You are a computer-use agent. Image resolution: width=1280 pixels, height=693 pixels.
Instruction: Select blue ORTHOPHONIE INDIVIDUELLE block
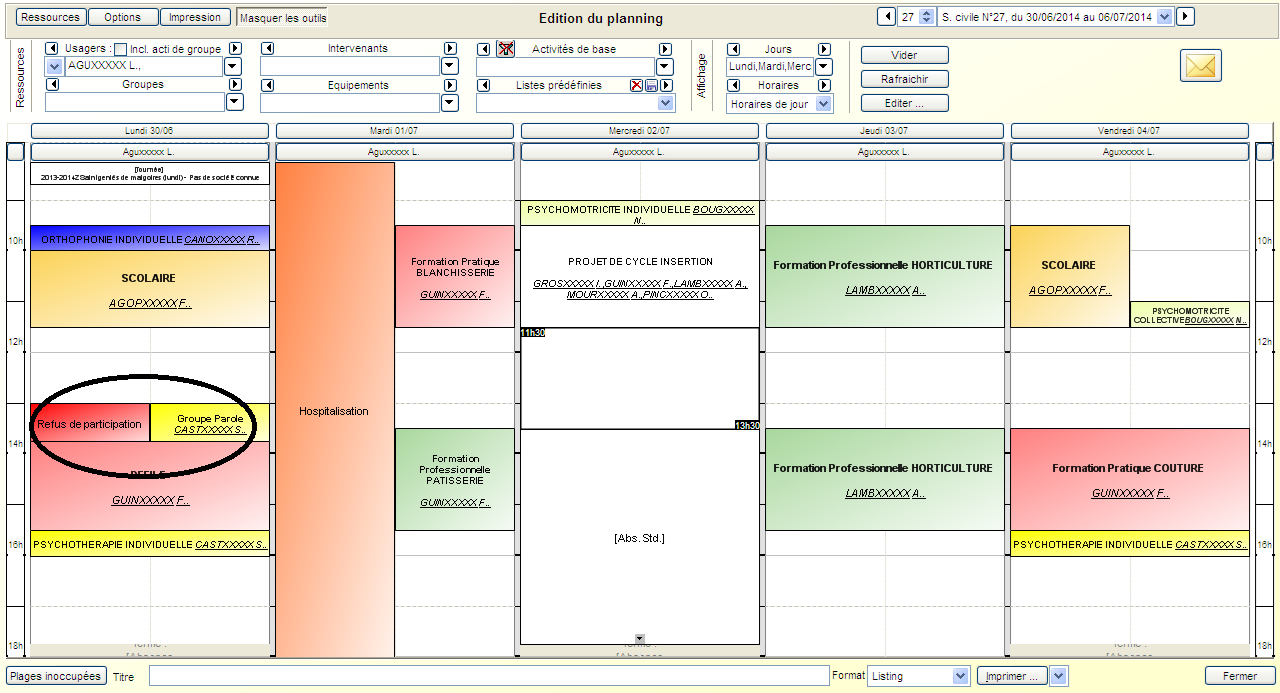[x=150, y=238]
